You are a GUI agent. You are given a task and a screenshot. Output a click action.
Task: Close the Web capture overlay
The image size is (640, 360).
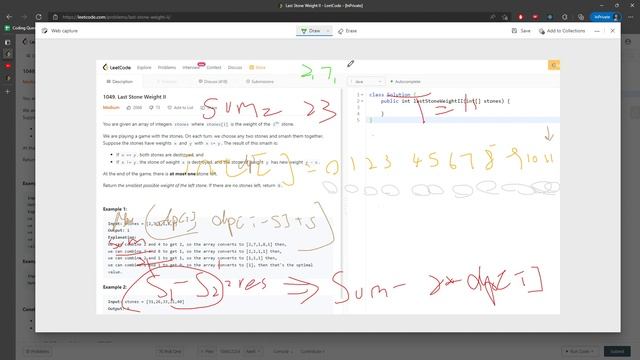(613, 31)
